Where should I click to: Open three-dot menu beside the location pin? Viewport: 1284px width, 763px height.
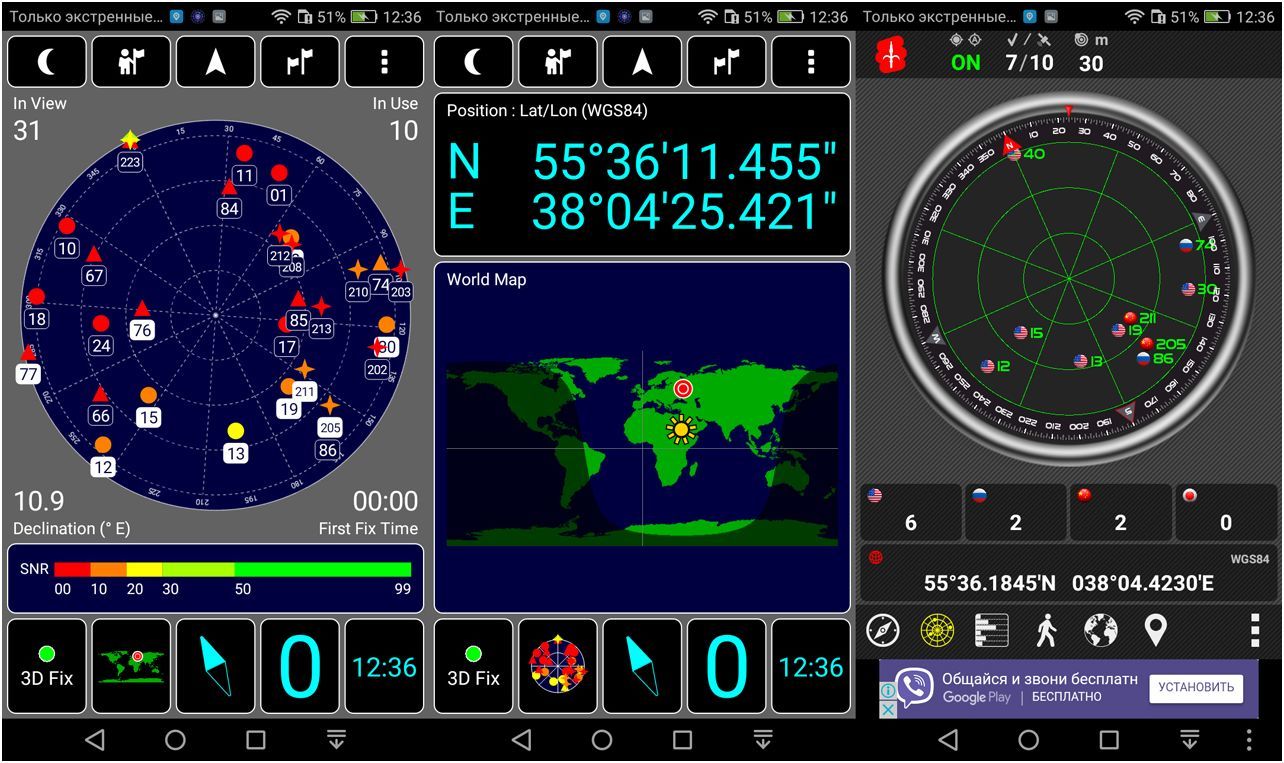(1254, 631)
